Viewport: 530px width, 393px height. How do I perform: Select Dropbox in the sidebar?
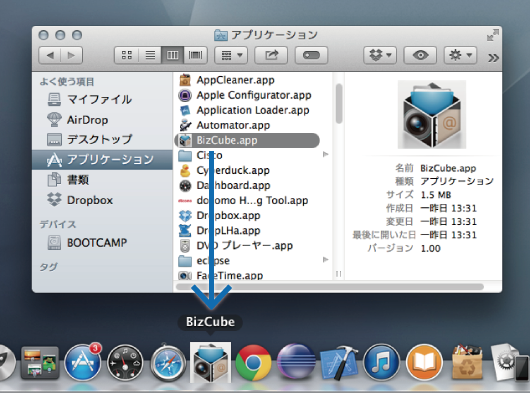[x=102, y=200]
